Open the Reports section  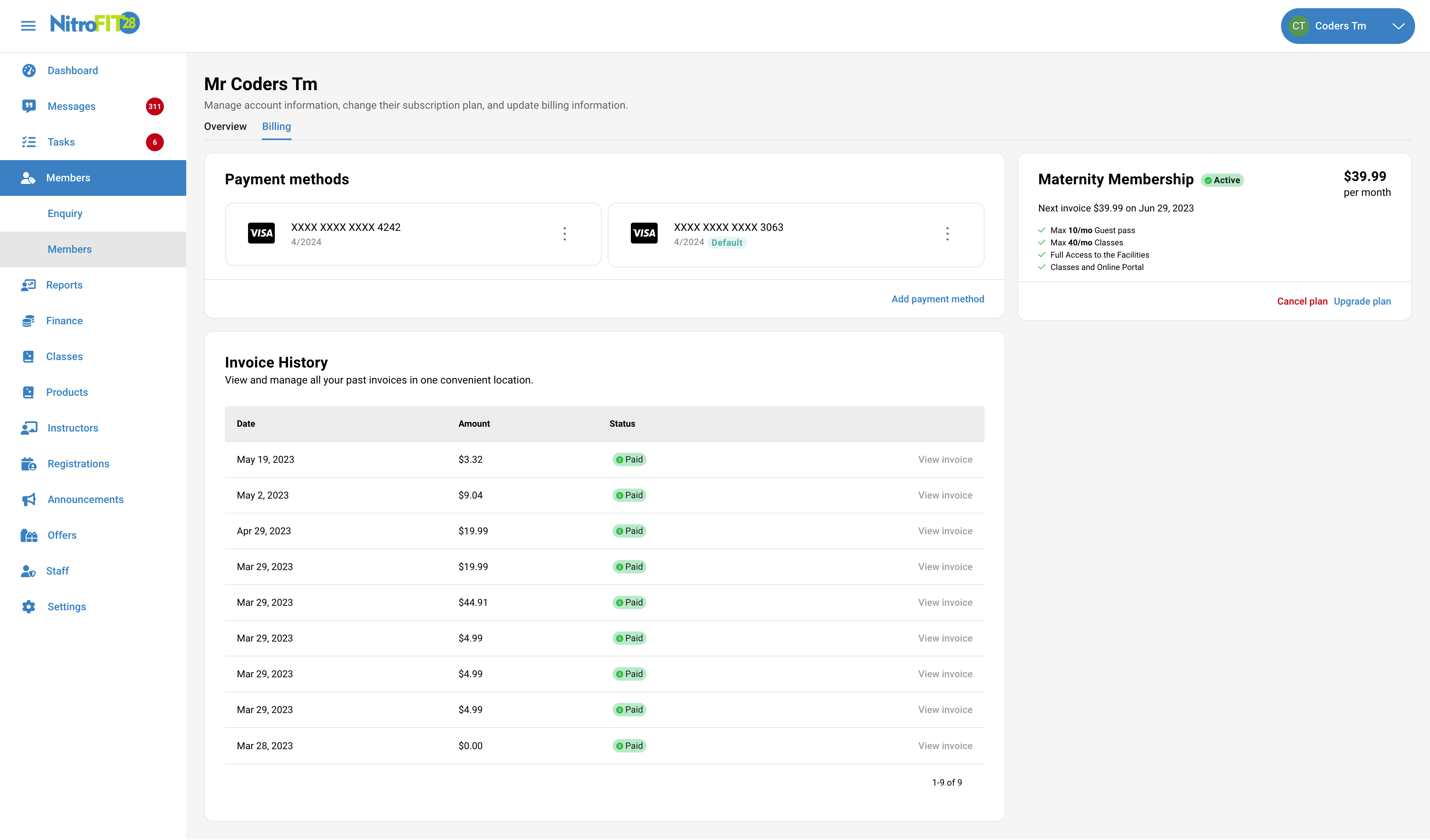tap(64, 284)
